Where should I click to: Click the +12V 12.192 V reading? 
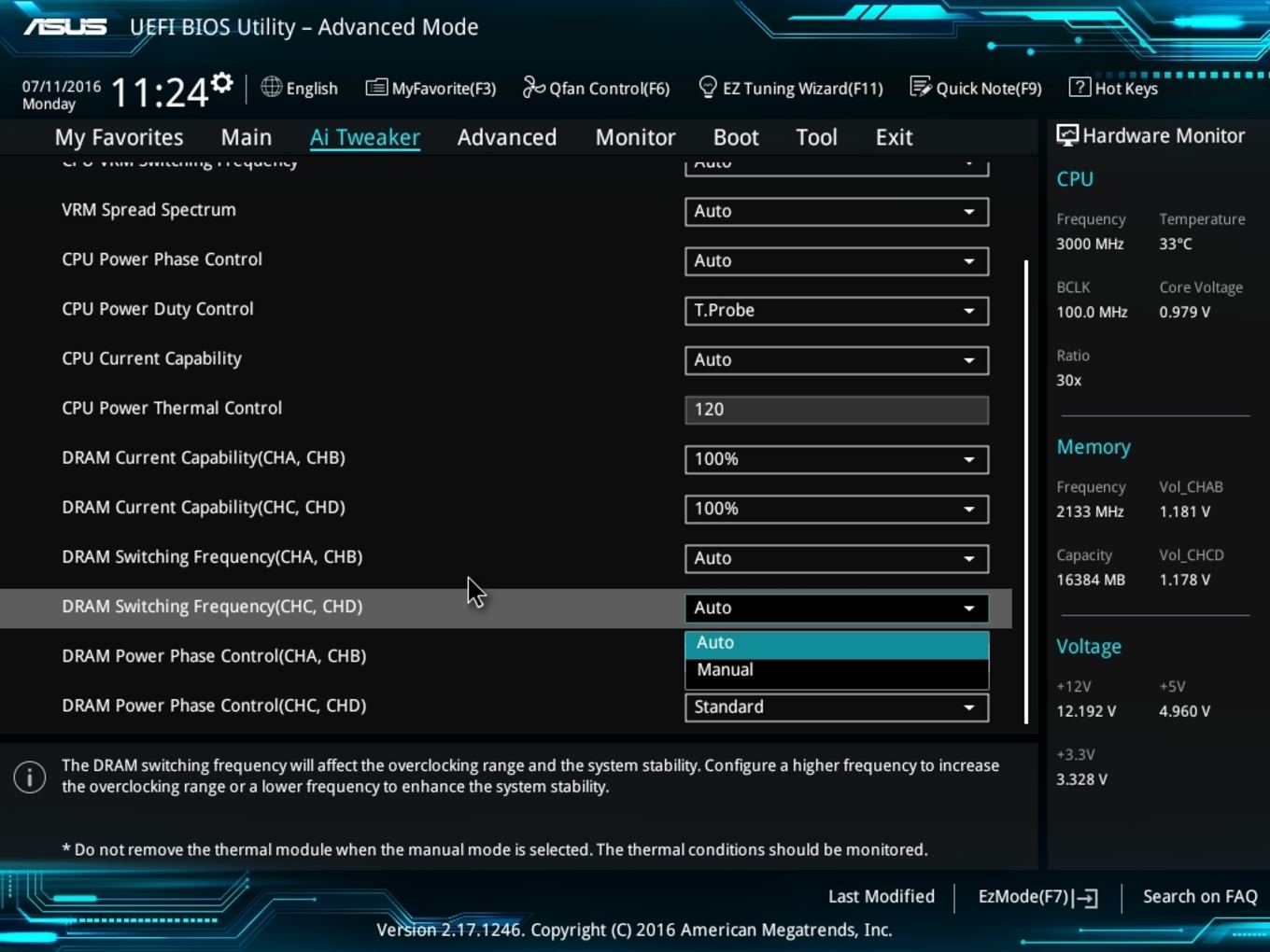(1086, 711)
